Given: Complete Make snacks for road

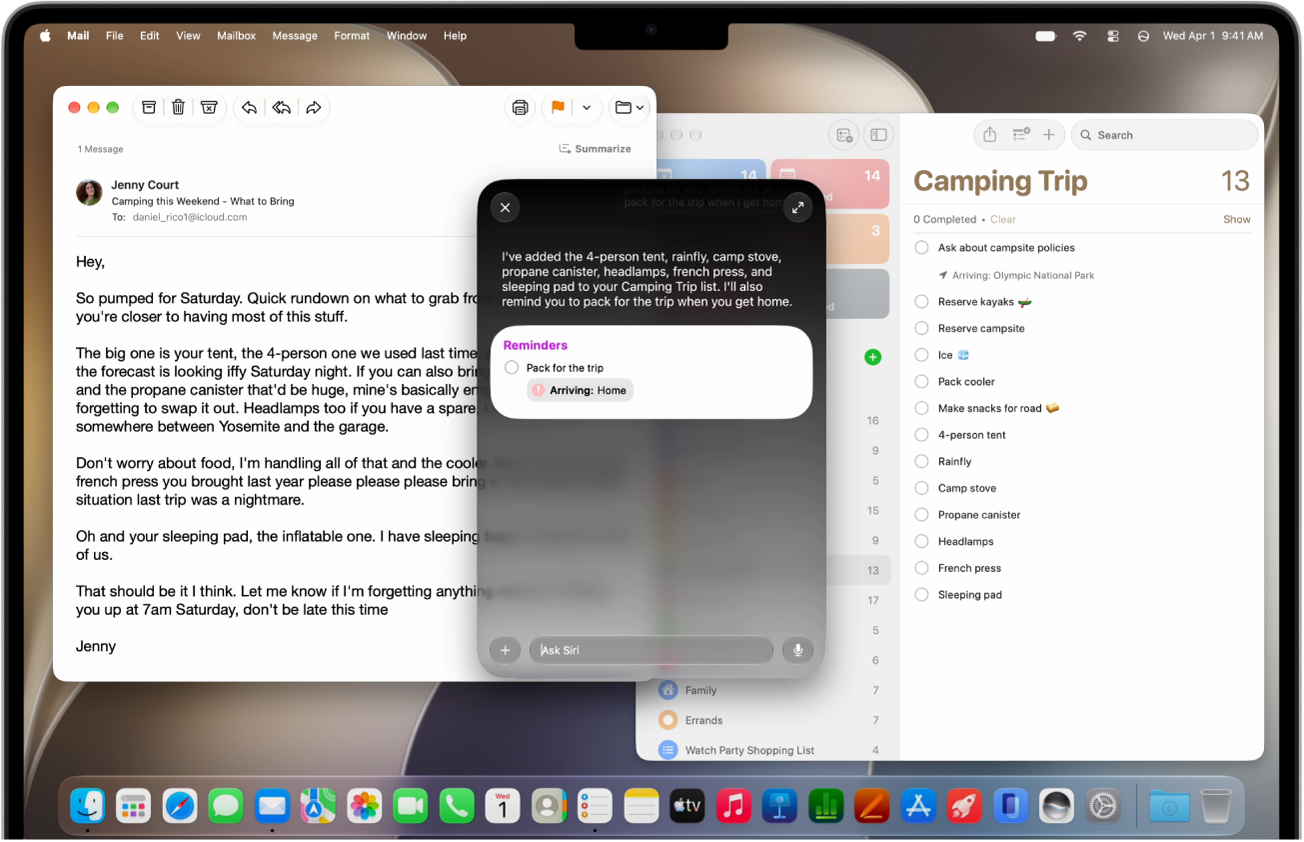Looking at the screenshot, I should point(922,408).
